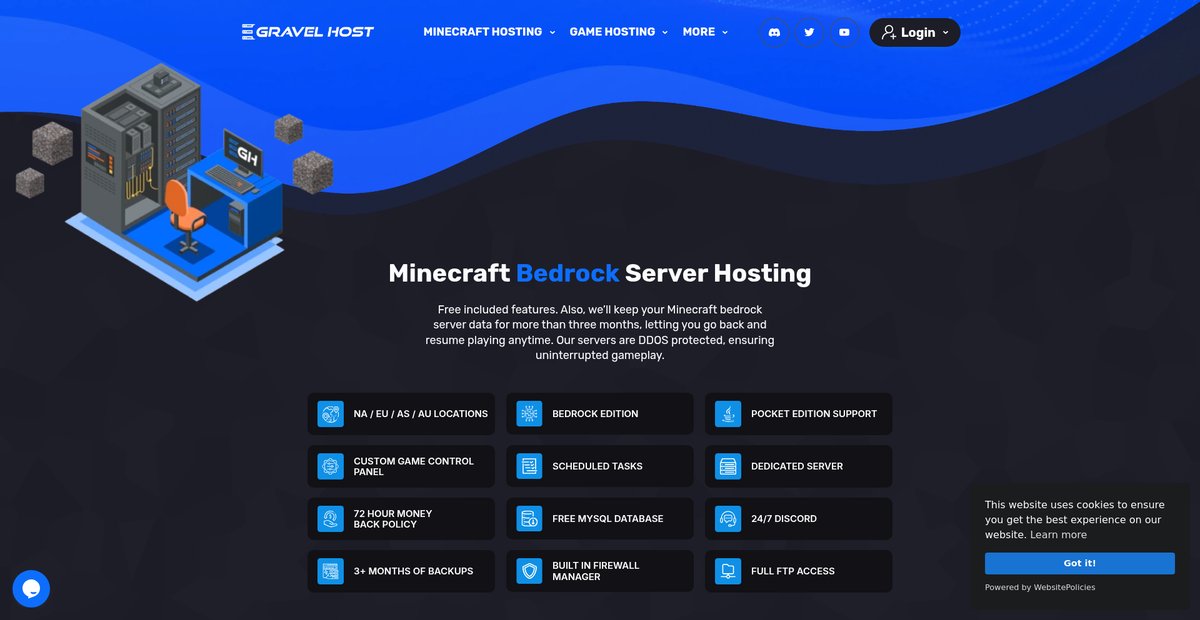Screen dimensions: 1200x620
Task: Expand the More menu
Action: coord(705,32)
